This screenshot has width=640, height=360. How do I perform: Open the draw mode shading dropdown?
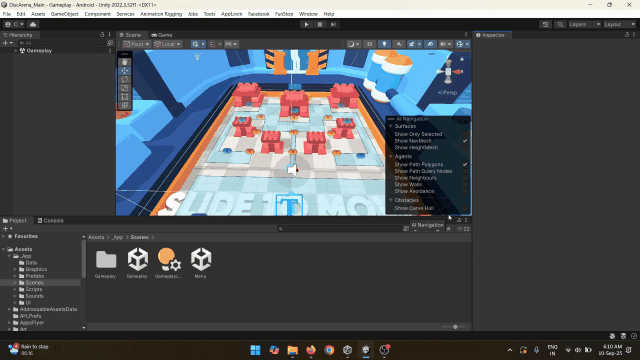(x=353, y=44)
